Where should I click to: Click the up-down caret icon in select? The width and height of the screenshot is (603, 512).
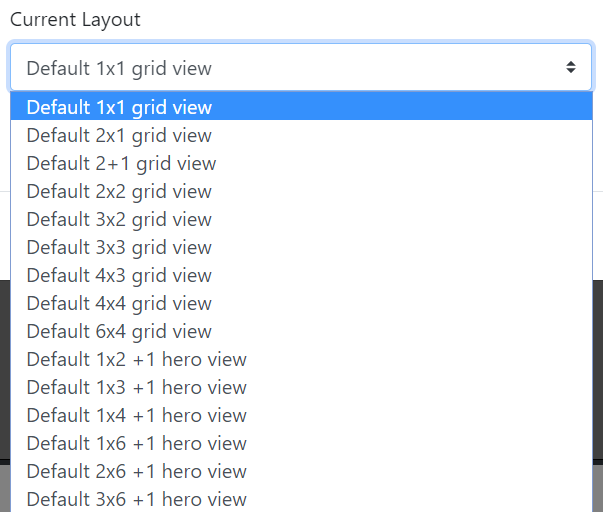pyautogui.click(x=570, y=68)
